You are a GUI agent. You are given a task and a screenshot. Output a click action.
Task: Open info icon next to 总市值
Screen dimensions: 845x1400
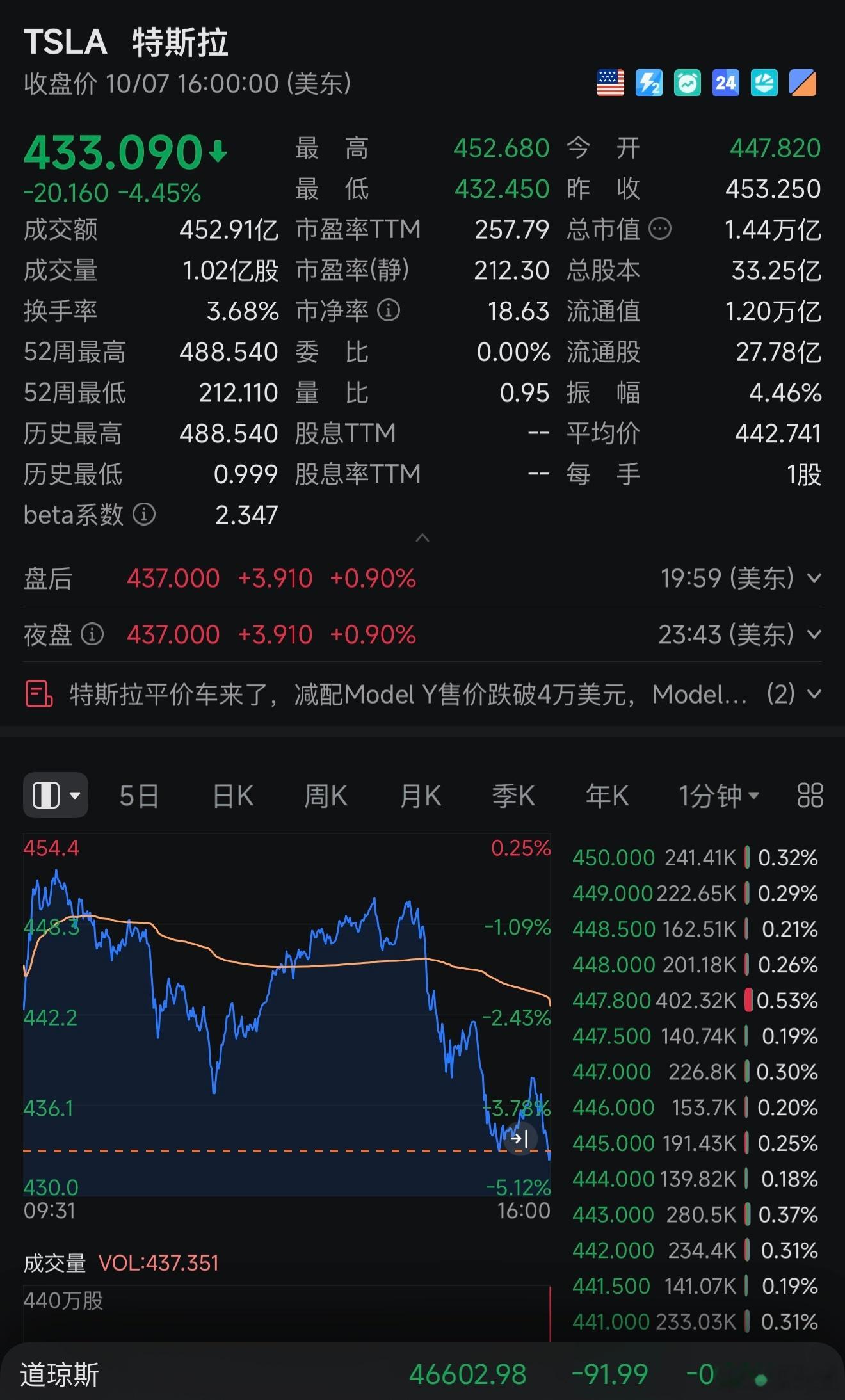pyautogui.click(x=660, y=229)
